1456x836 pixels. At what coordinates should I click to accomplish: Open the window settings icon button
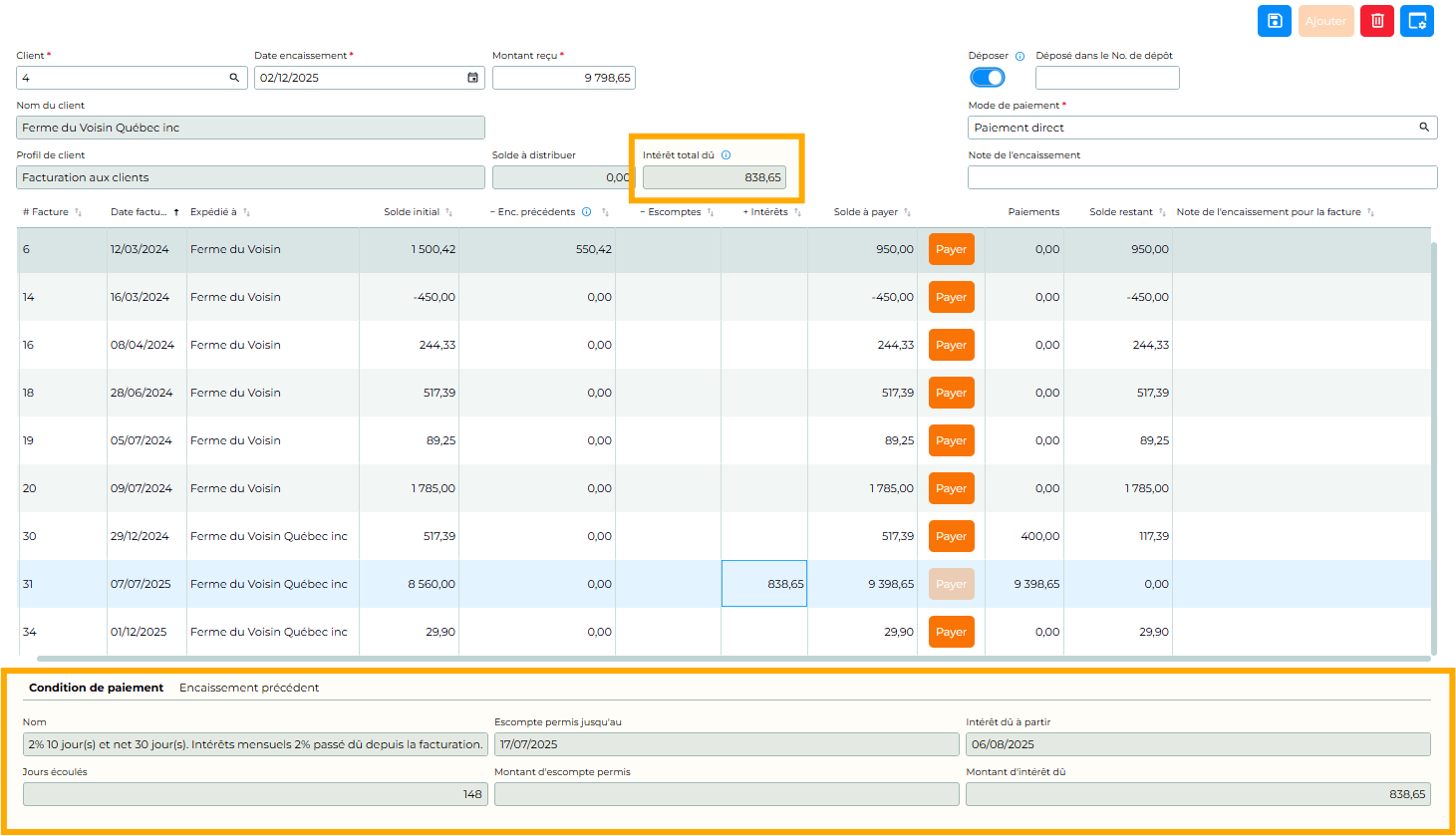(x=1417, y=21)
